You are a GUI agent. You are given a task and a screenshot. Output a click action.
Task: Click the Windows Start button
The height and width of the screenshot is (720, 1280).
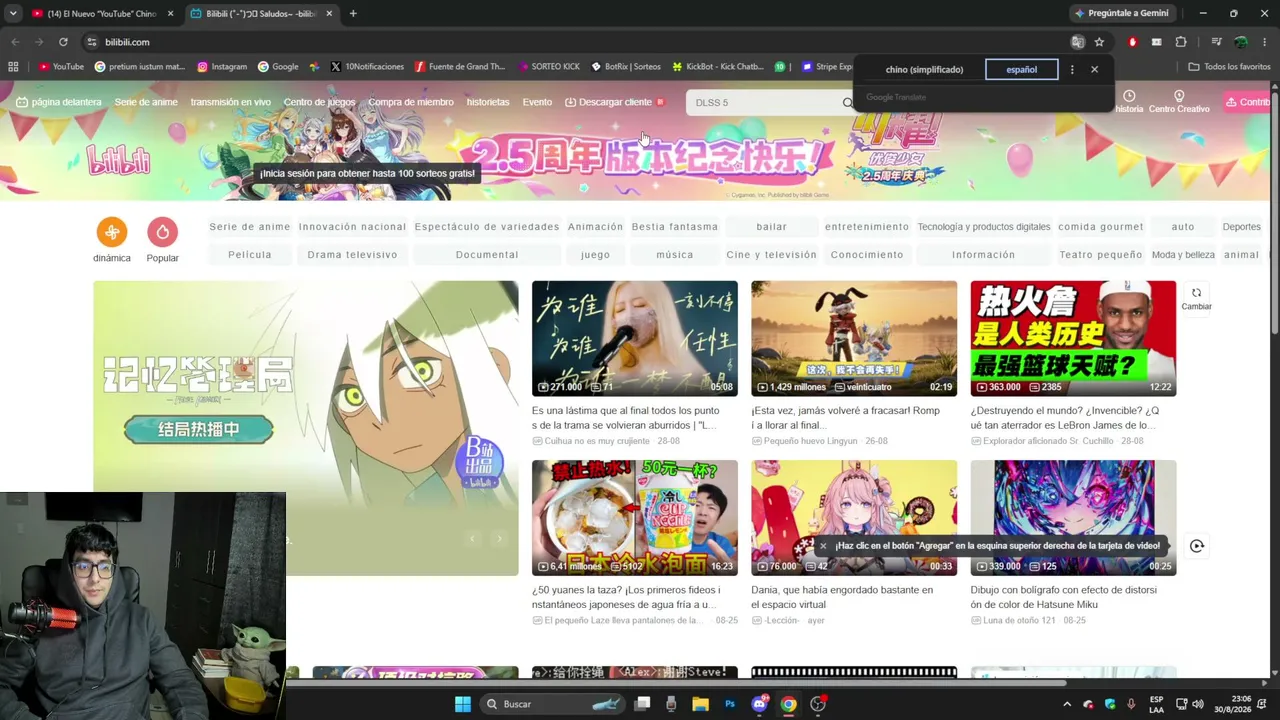[463, 704]
